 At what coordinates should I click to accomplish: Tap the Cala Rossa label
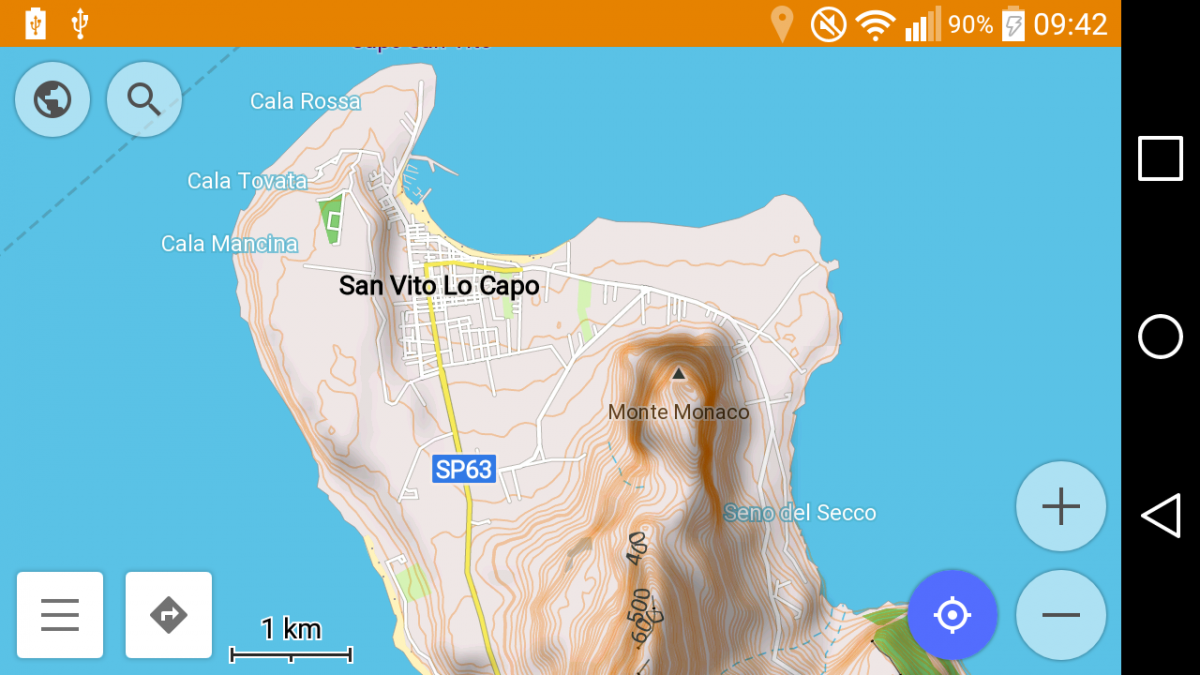click(305, 101)
